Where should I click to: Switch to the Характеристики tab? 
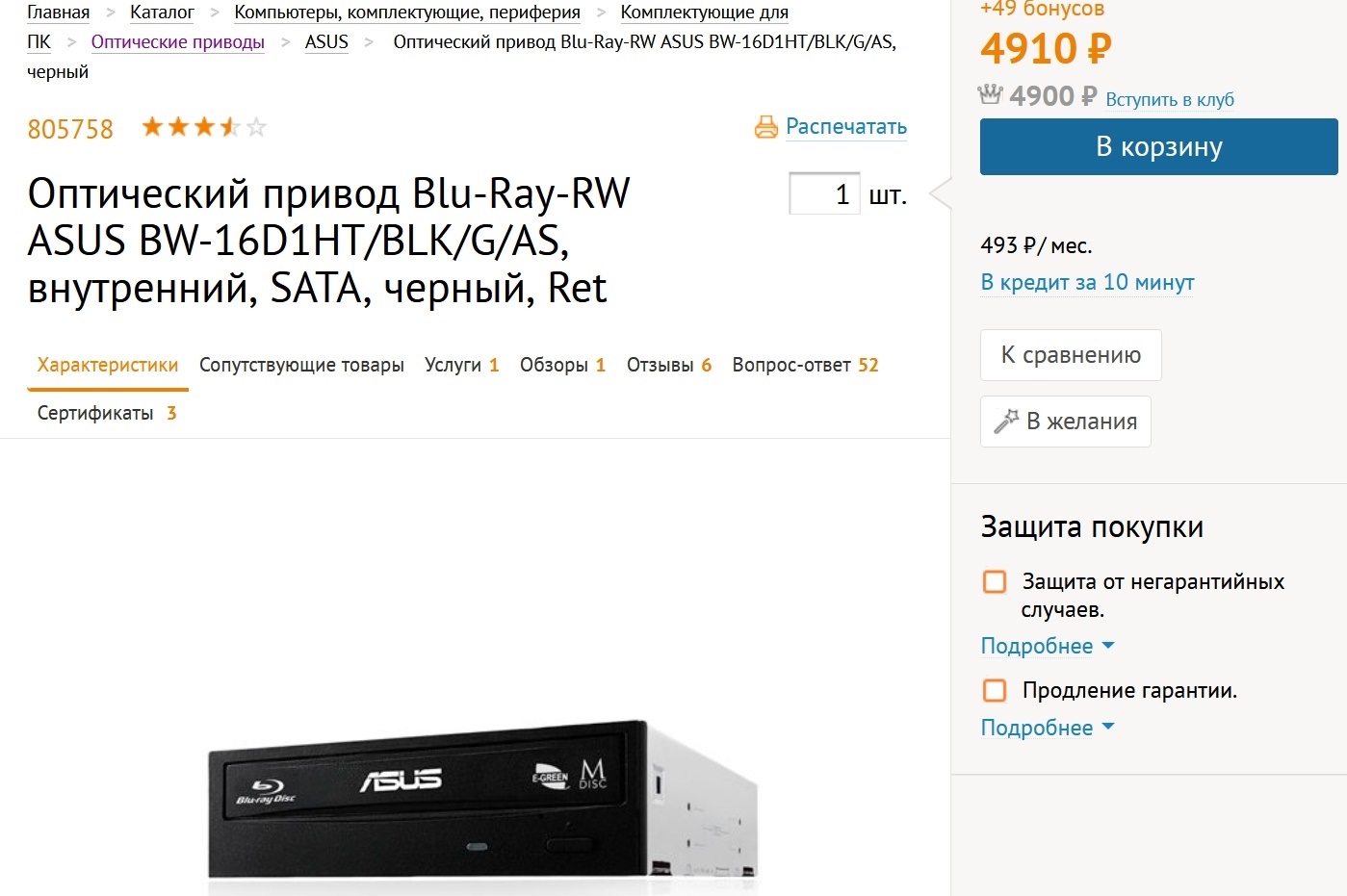108,365
